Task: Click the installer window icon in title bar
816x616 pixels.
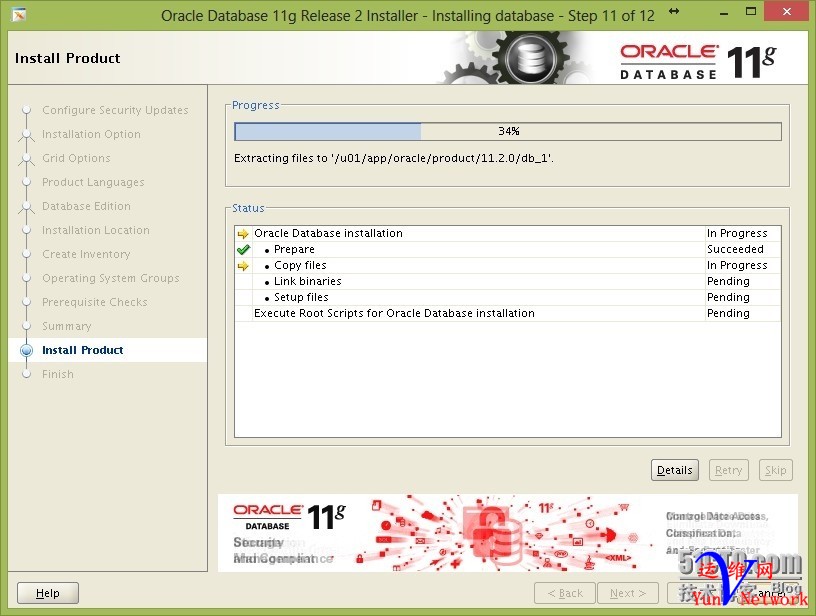Action: 19,15
